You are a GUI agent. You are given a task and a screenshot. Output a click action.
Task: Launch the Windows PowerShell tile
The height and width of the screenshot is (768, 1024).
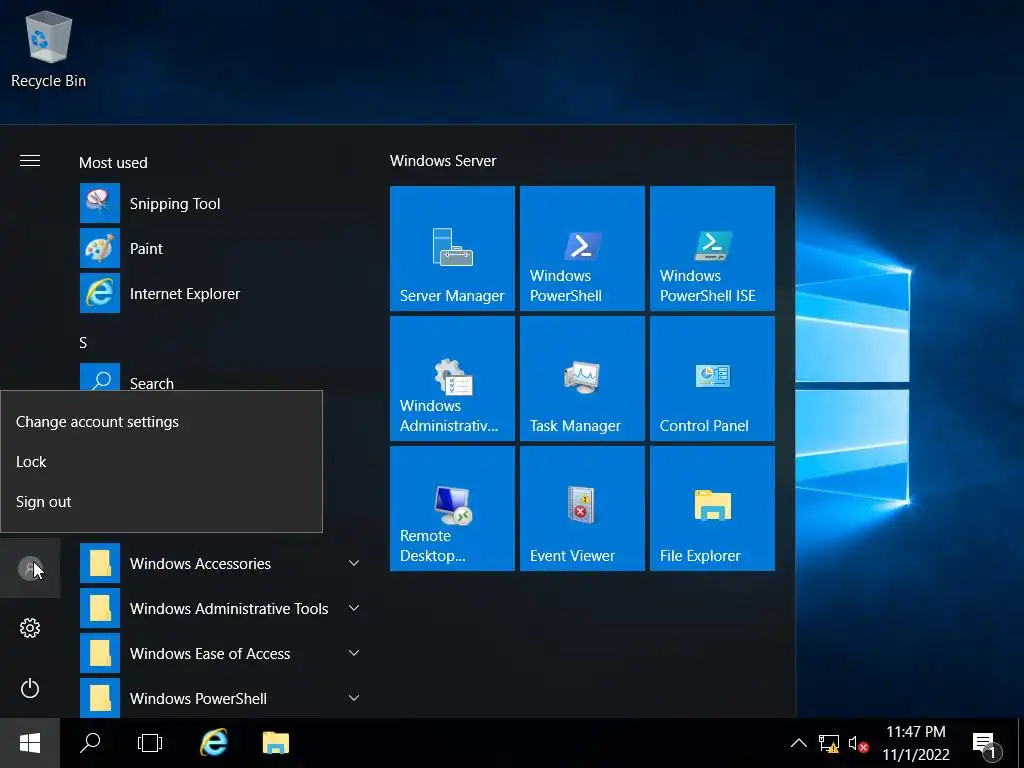tap(582, 248)
